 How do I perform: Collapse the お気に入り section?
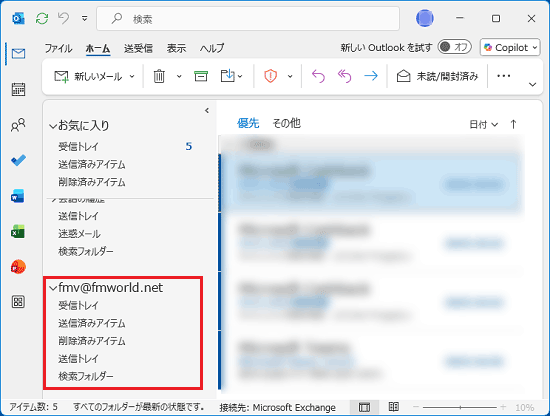click(53, 126)
